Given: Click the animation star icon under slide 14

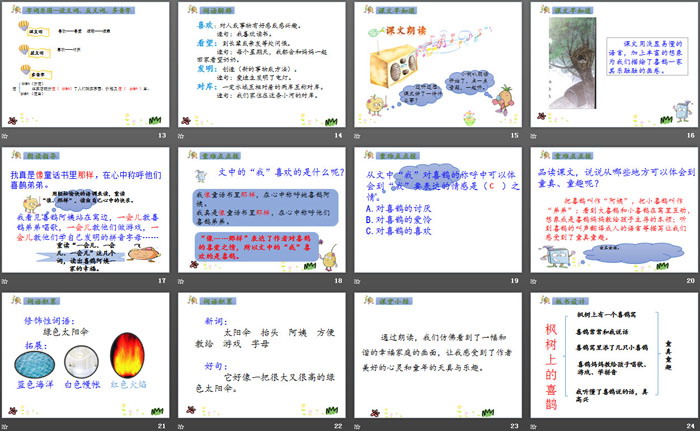Looking at the screenshot, I should point(181,136).
